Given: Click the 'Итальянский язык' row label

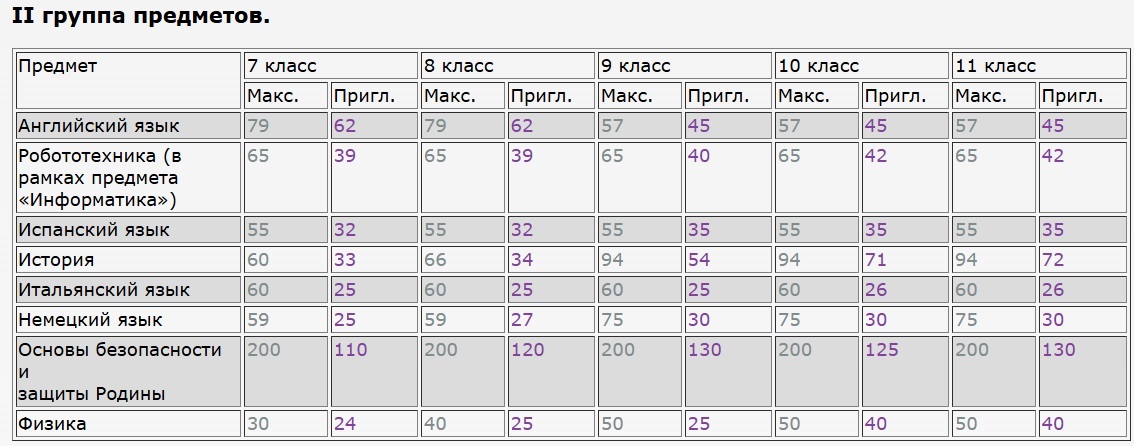Looking at the screenshot, I should pyautogui.click(x=104, y=290).
